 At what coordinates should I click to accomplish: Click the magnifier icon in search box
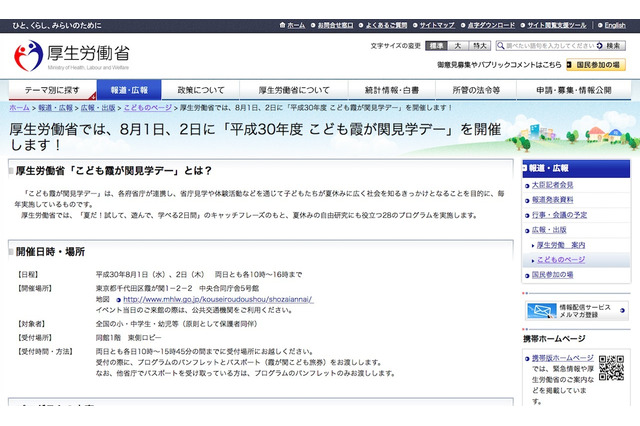click(500, 46)
